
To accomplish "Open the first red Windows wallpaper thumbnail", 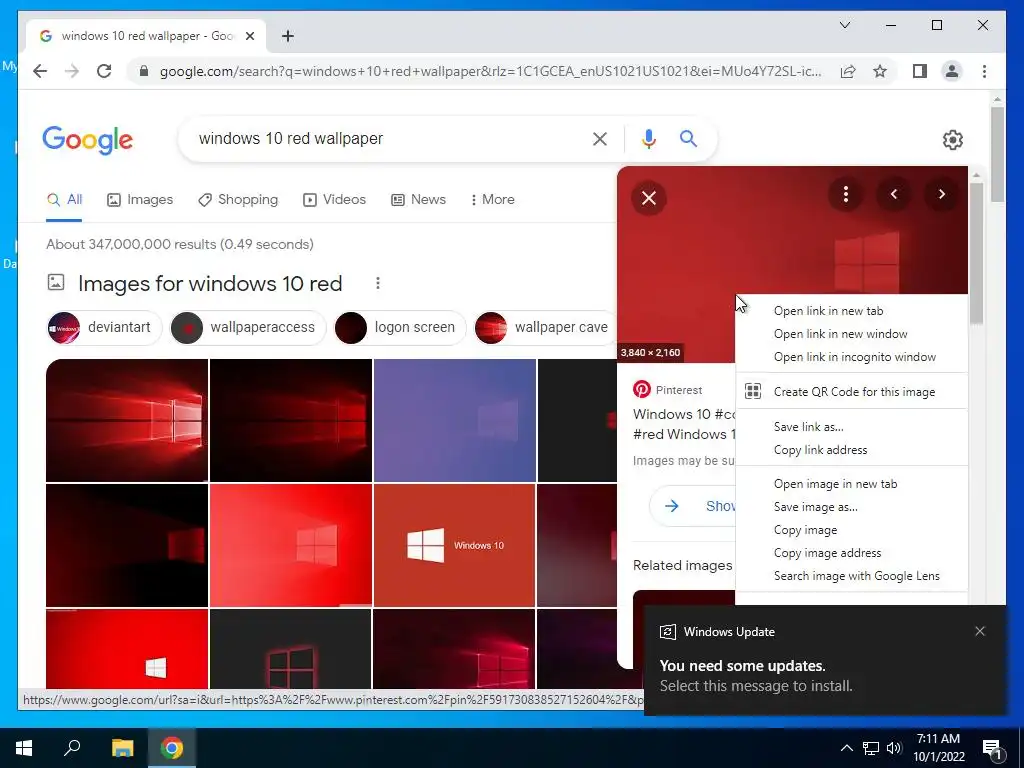I will coord(127,420).
